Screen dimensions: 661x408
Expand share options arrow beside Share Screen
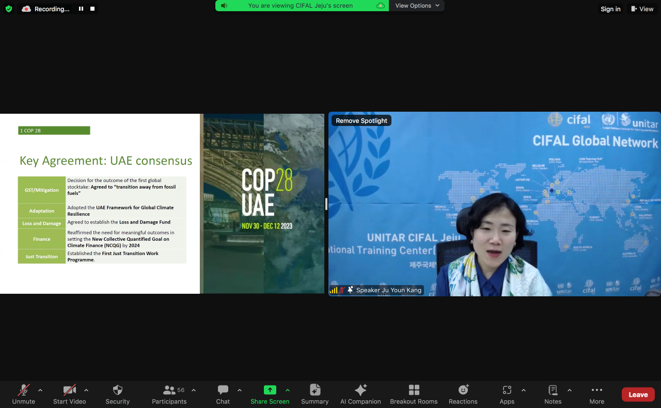click(x=288, y=390)
